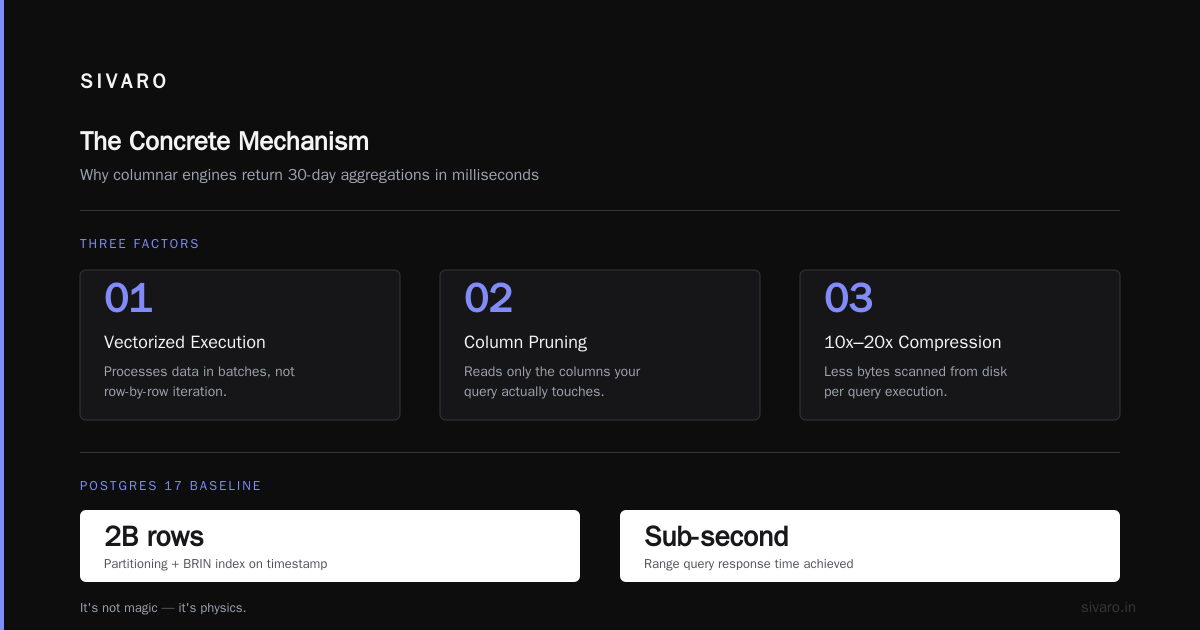Open the Column Pruning card title

click(525, 342)
